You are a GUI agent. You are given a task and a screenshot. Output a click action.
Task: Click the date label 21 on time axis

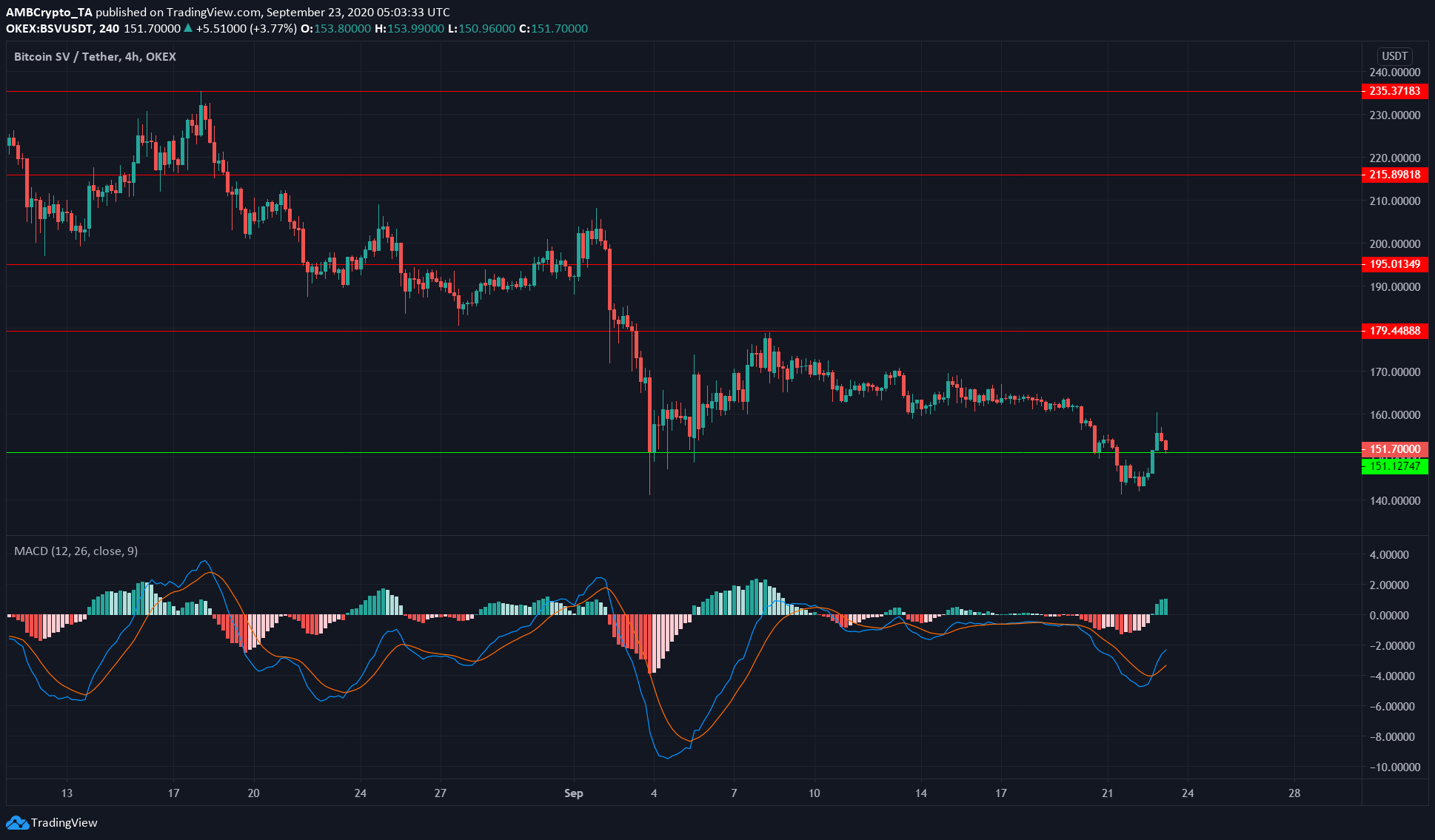tap(1108, 793)
